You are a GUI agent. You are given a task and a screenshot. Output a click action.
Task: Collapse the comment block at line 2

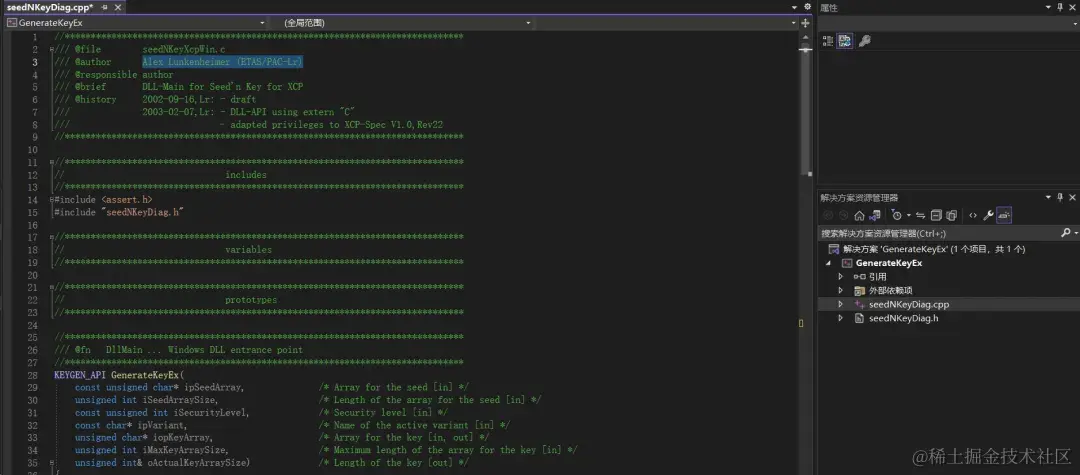(52, 50)
